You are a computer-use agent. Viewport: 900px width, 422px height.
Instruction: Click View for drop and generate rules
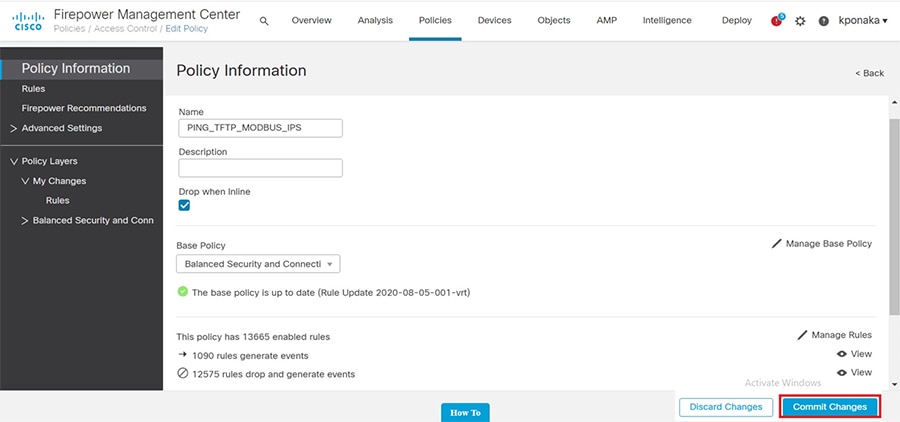point(862,373)
